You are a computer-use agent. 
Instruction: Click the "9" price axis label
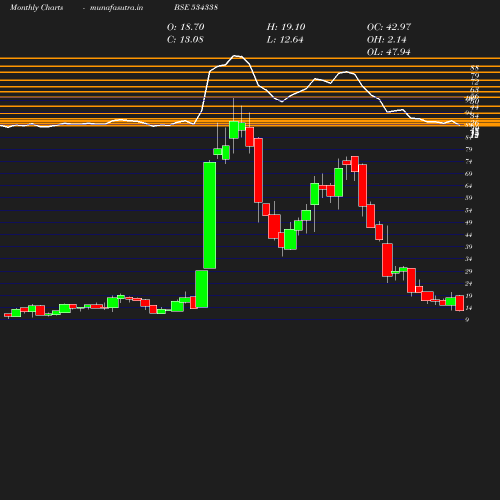(x=467, y=320)
